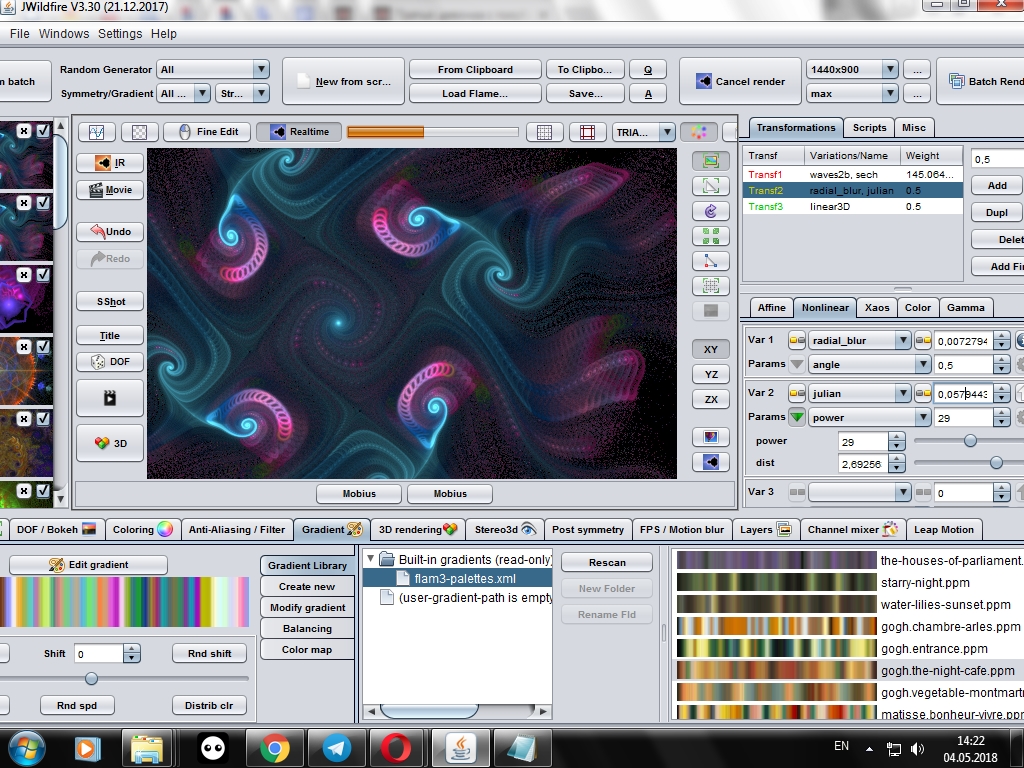The height and width of the screenshot is (768, 1024).
Task: Click the dotted grid in green frame icon
Action: pos(711,285)
